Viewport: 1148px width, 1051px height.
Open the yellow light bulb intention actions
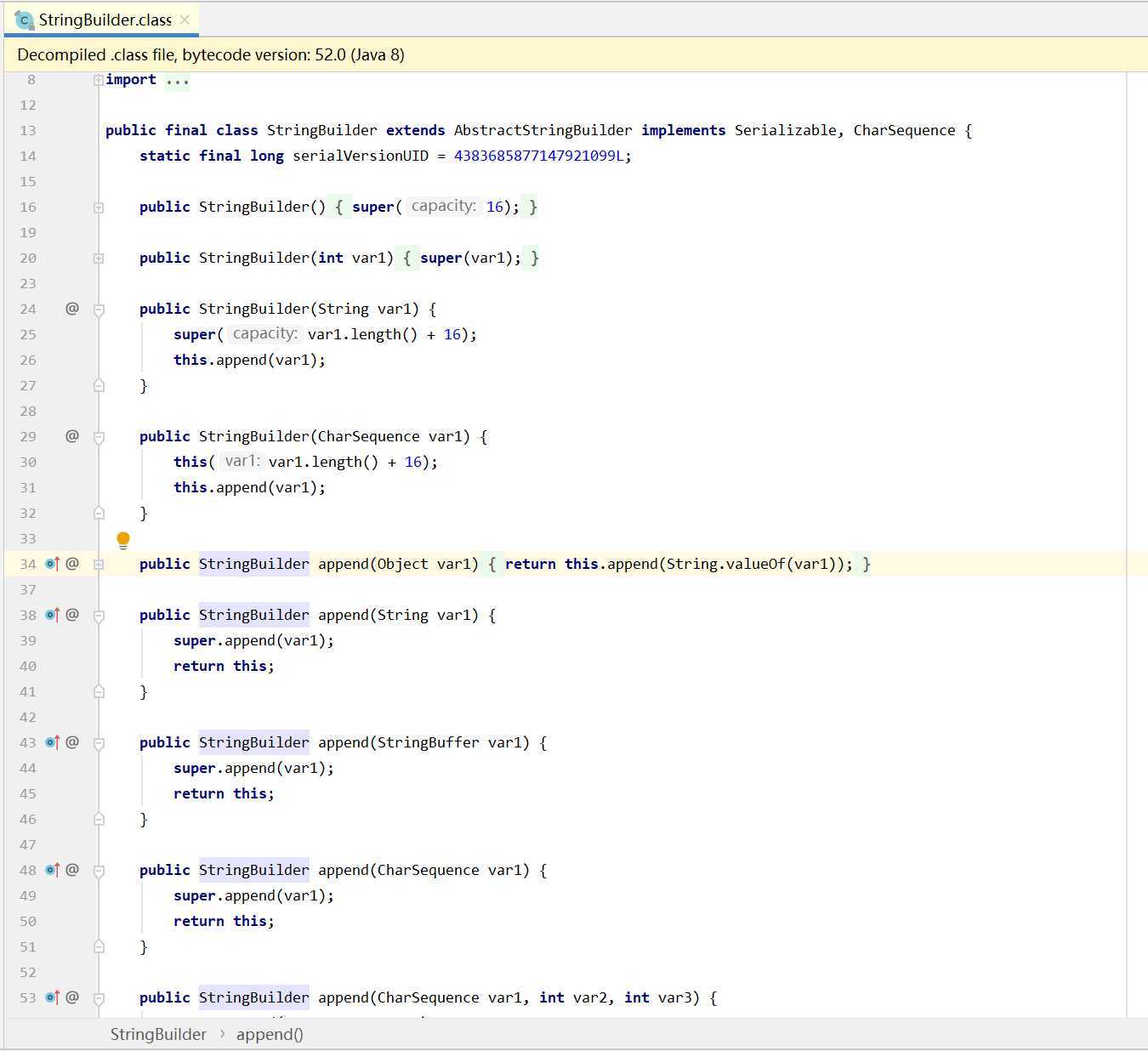123,540
